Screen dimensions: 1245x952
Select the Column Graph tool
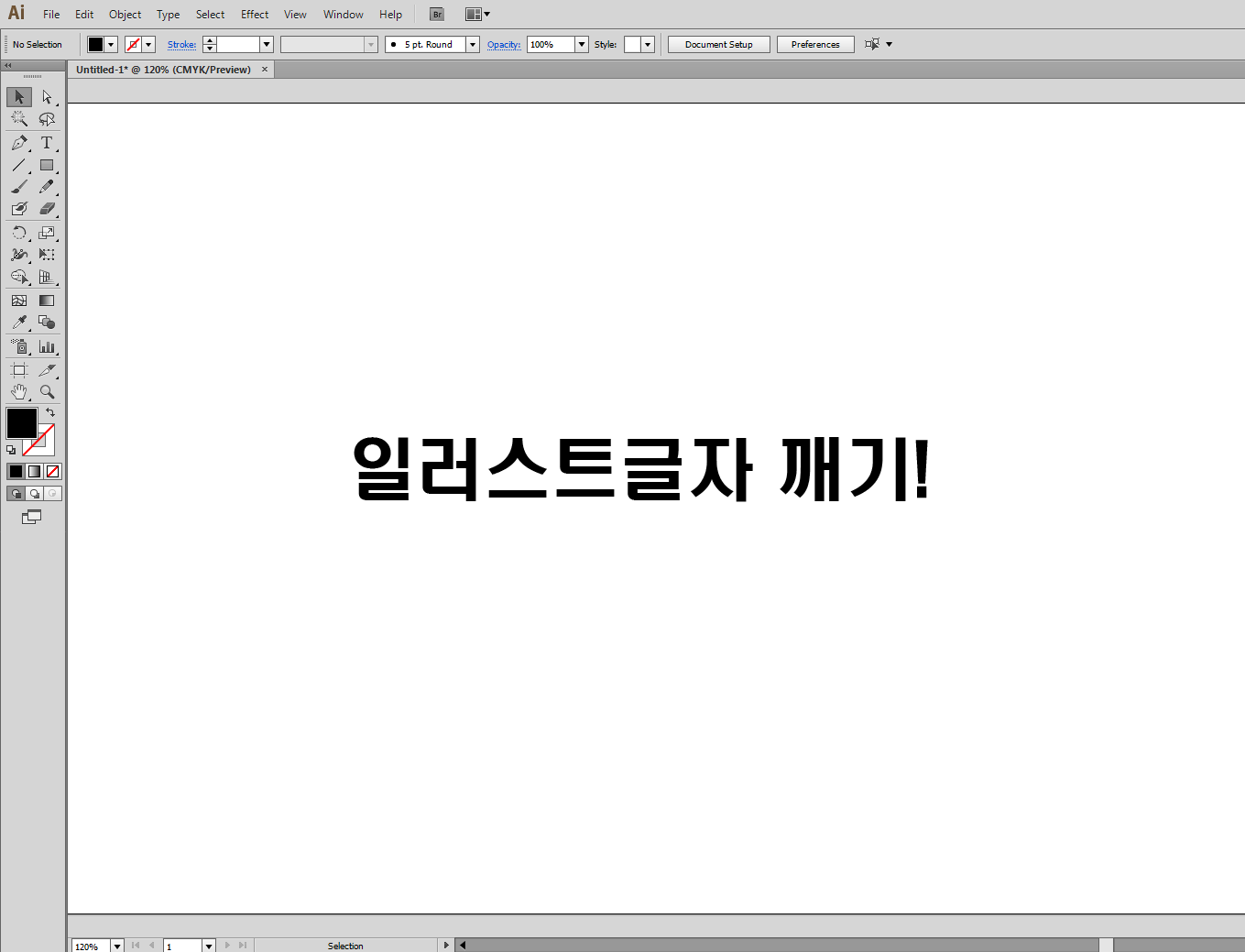pyautogui.click(x=47, y=346)
